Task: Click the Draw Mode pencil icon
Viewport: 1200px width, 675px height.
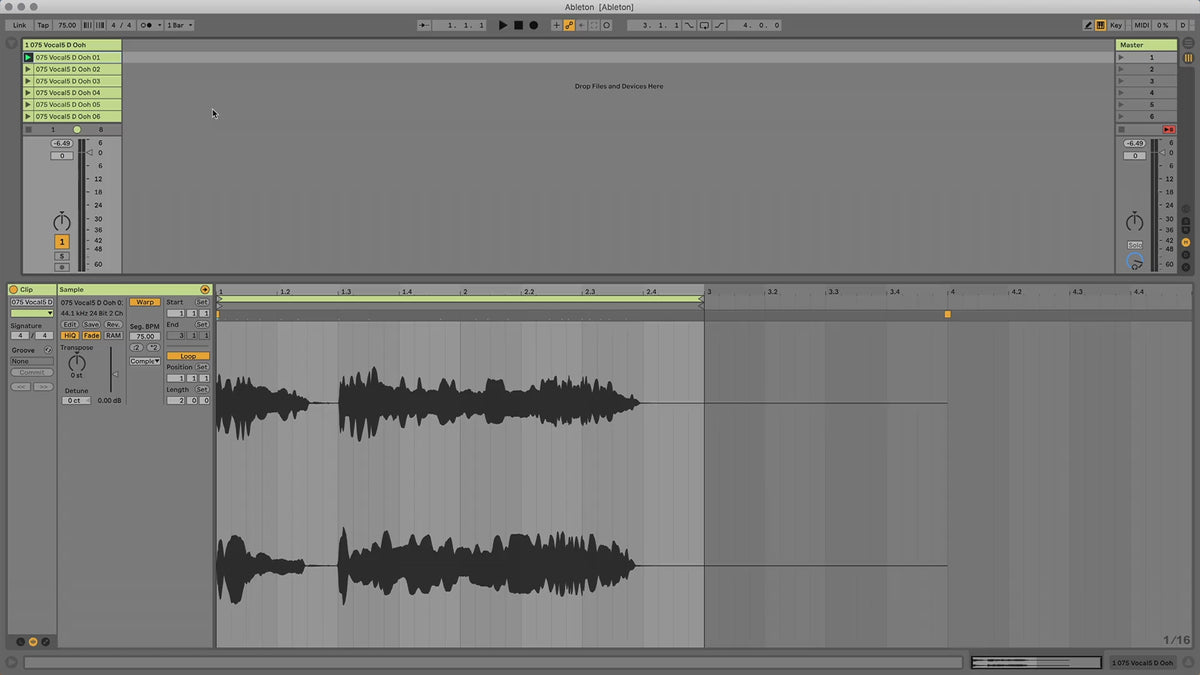Action: coord(1088,25)
